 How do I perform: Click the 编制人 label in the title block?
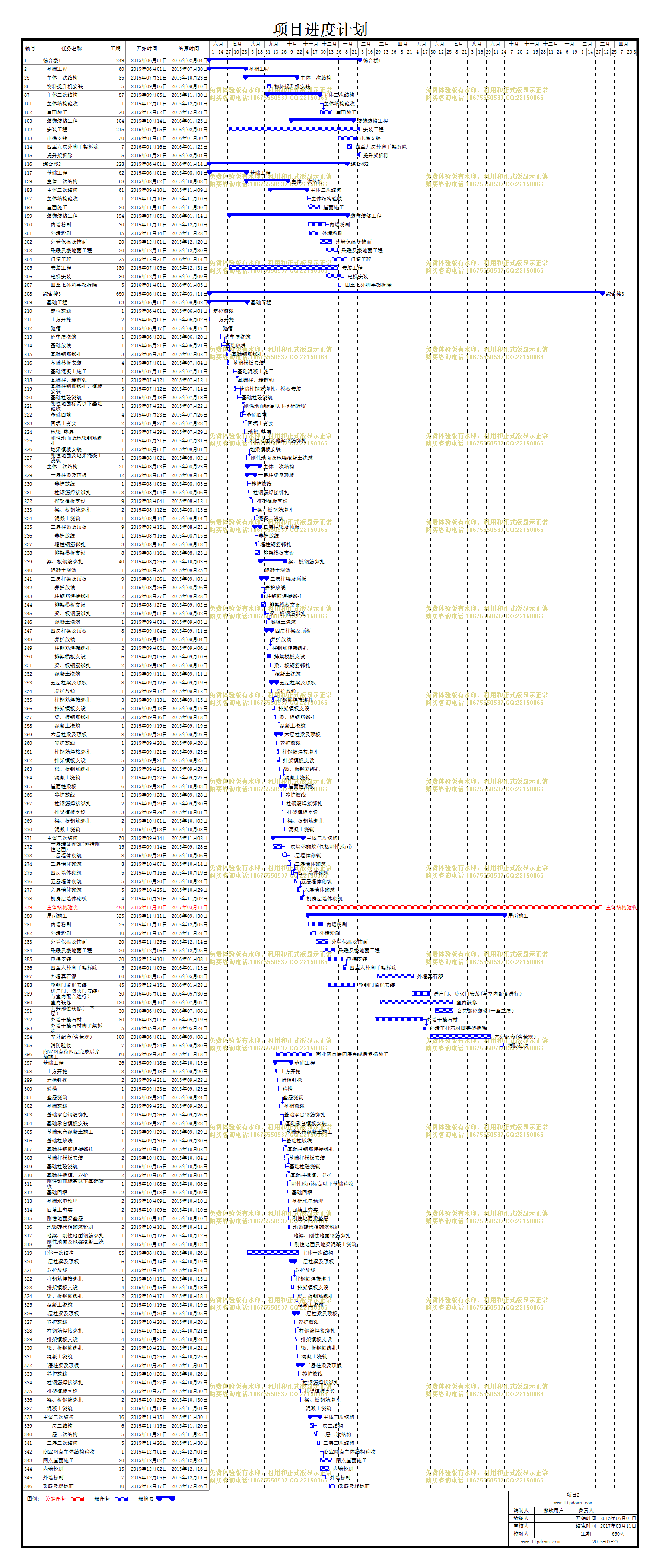521,1510
